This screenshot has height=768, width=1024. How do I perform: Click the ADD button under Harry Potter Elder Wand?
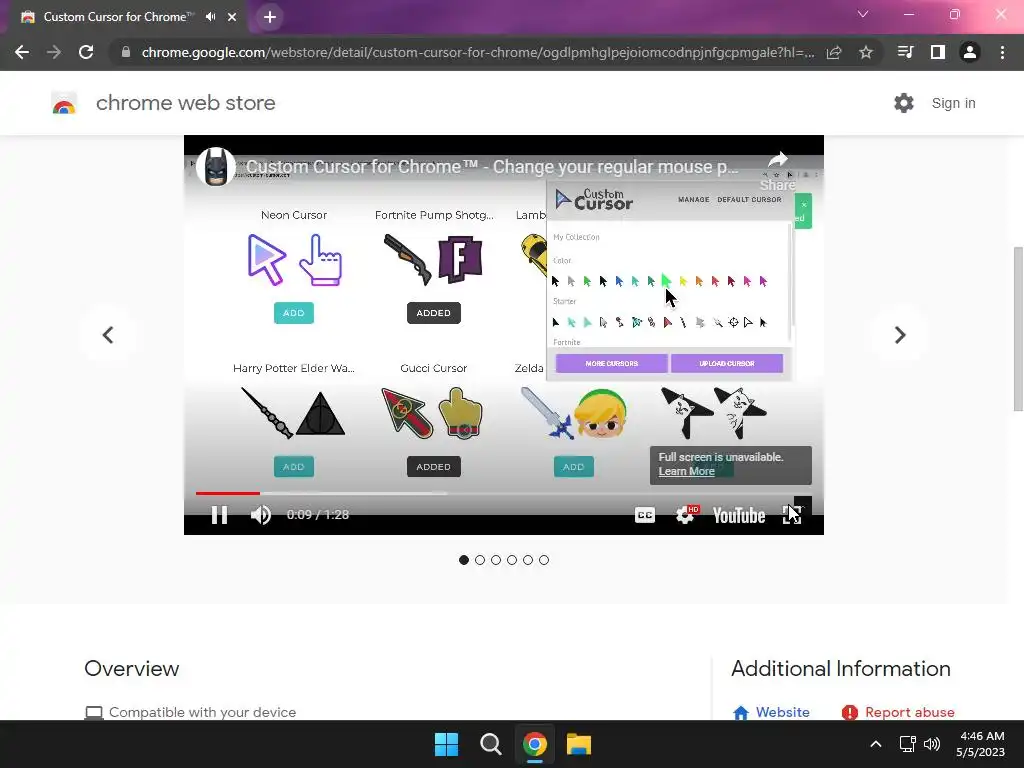pyautogui.click(x=294, y=466)
